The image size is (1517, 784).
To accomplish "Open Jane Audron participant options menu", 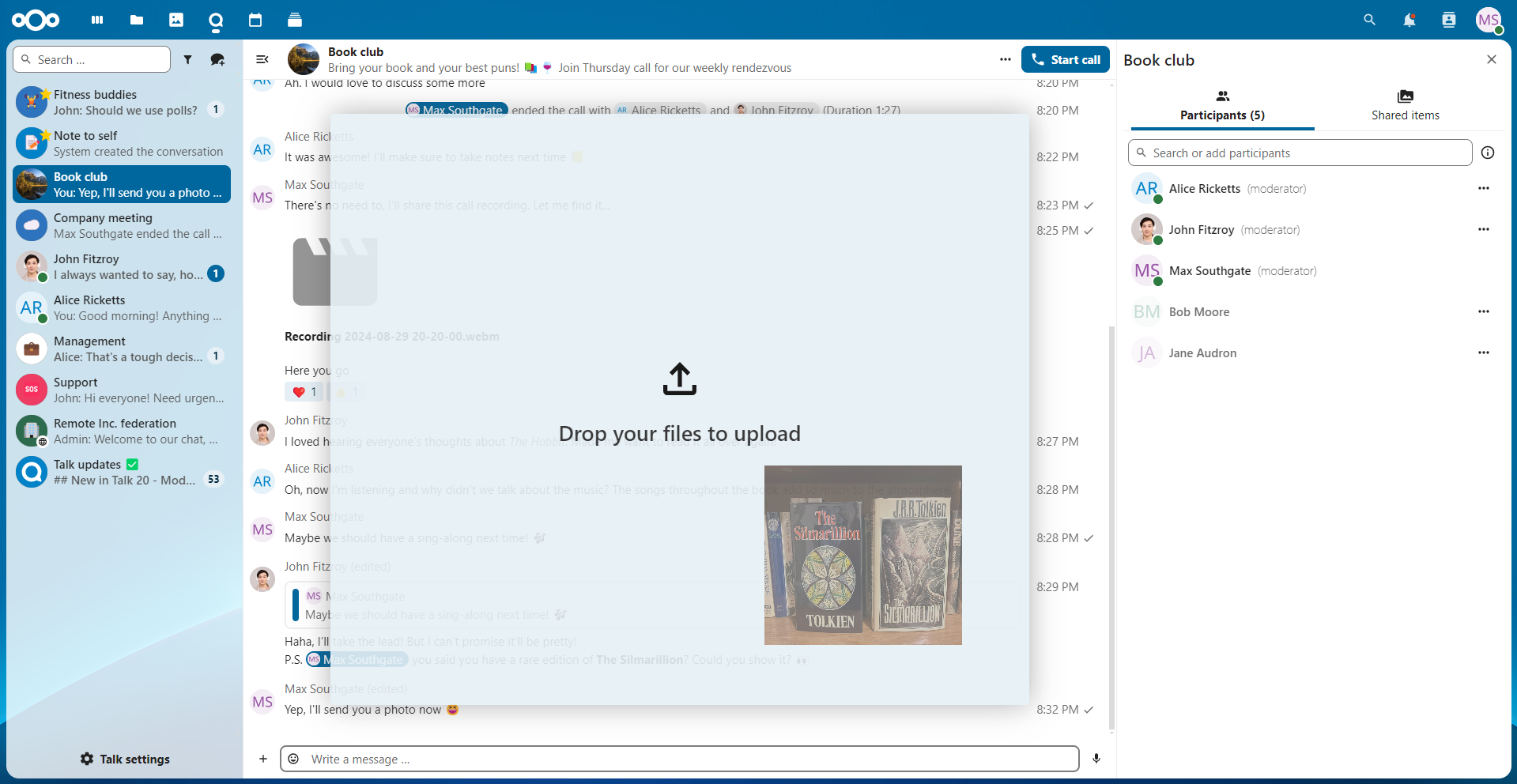I will (x=1484, y=352).
